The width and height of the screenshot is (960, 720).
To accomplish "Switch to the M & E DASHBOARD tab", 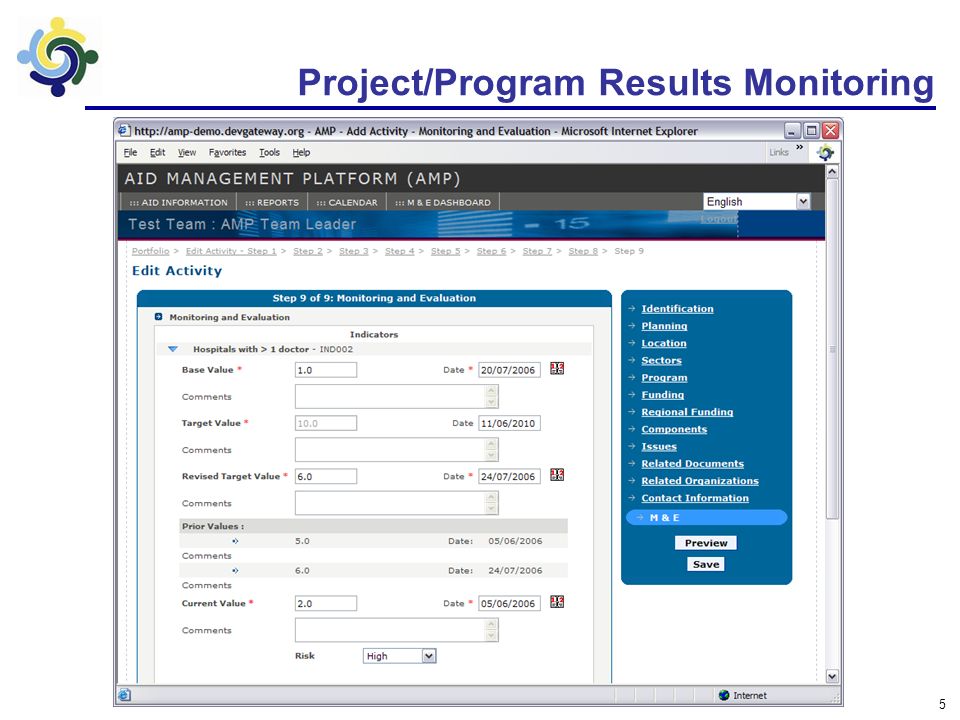I will (443, 202).
